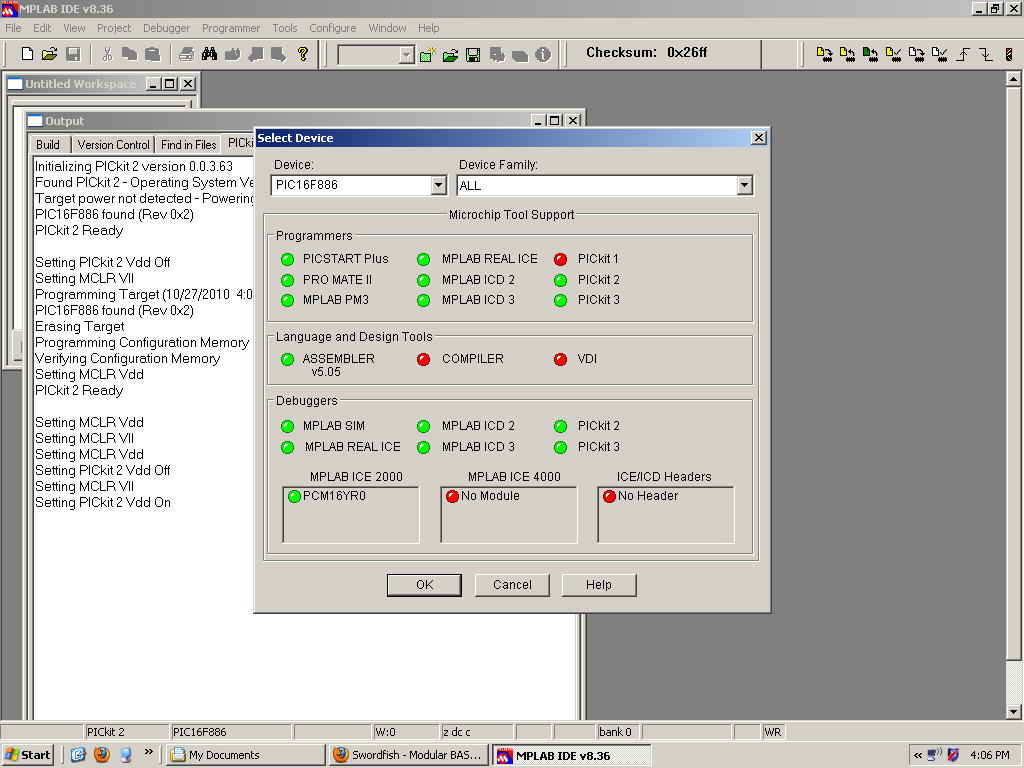Launch Firefox from the quick launch bar

coord(102,755)
